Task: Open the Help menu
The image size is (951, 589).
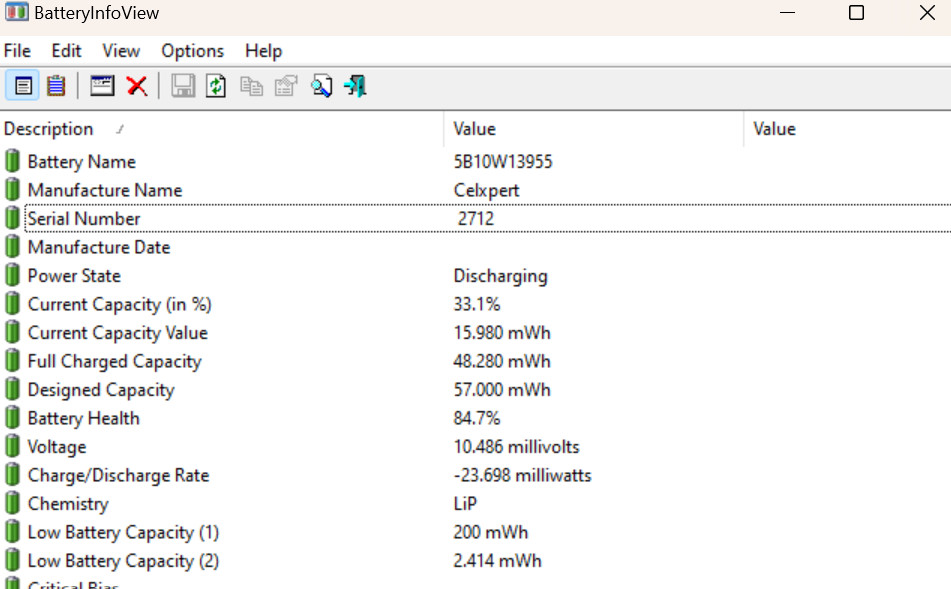Action: point(263,51)
